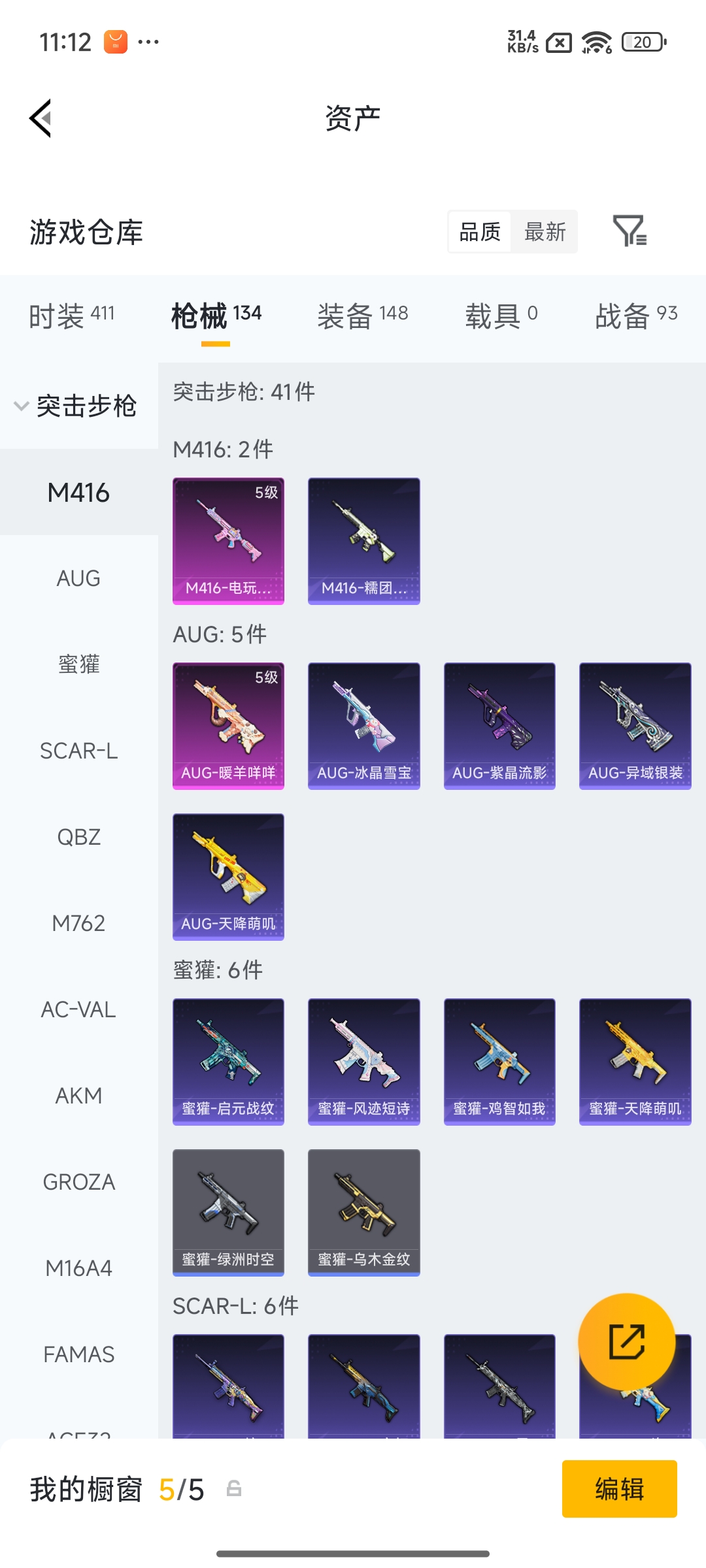Open the filter funnel icon
This screenshot has width=706, height=1568.
tap(630, 231)
